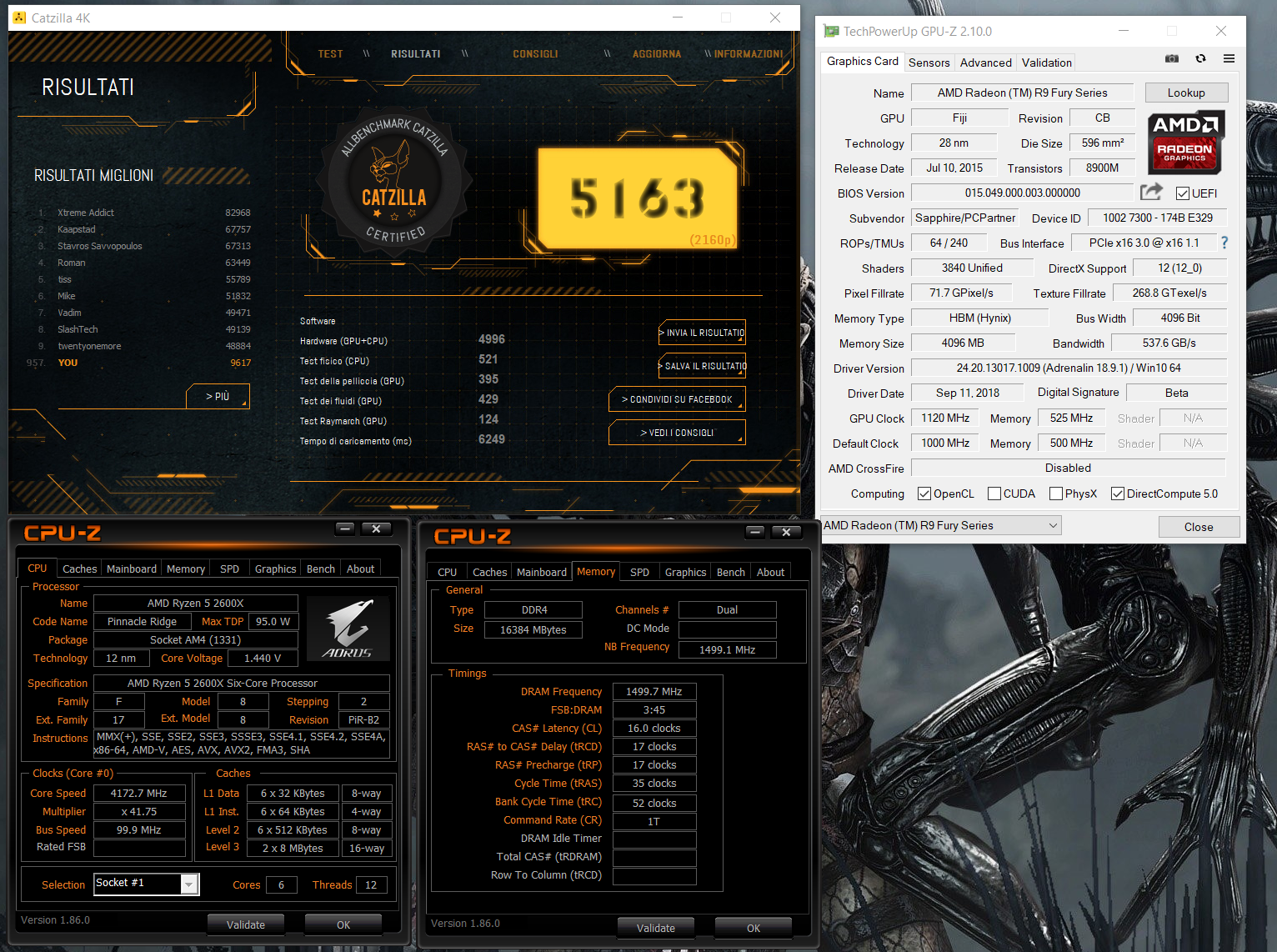The height and width of the screenshot is (952, 1277).
Task: Click OK in the CPU-Z Memory window
Action: click(754, 928)
